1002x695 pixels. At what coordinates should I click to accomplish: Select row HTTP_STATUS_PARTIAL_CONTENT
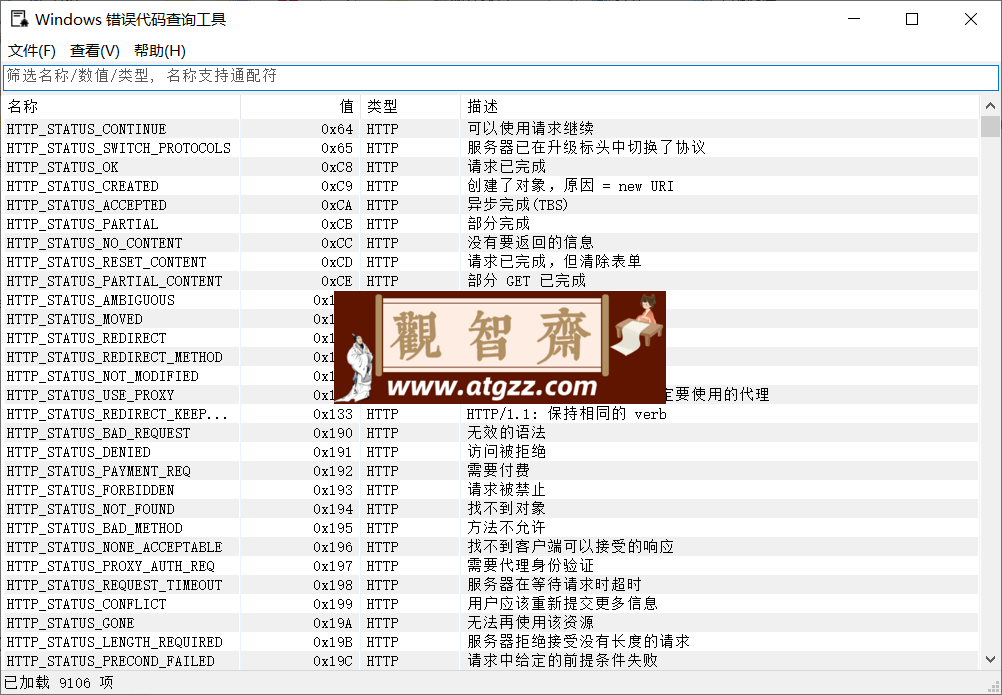click(491, 281)
